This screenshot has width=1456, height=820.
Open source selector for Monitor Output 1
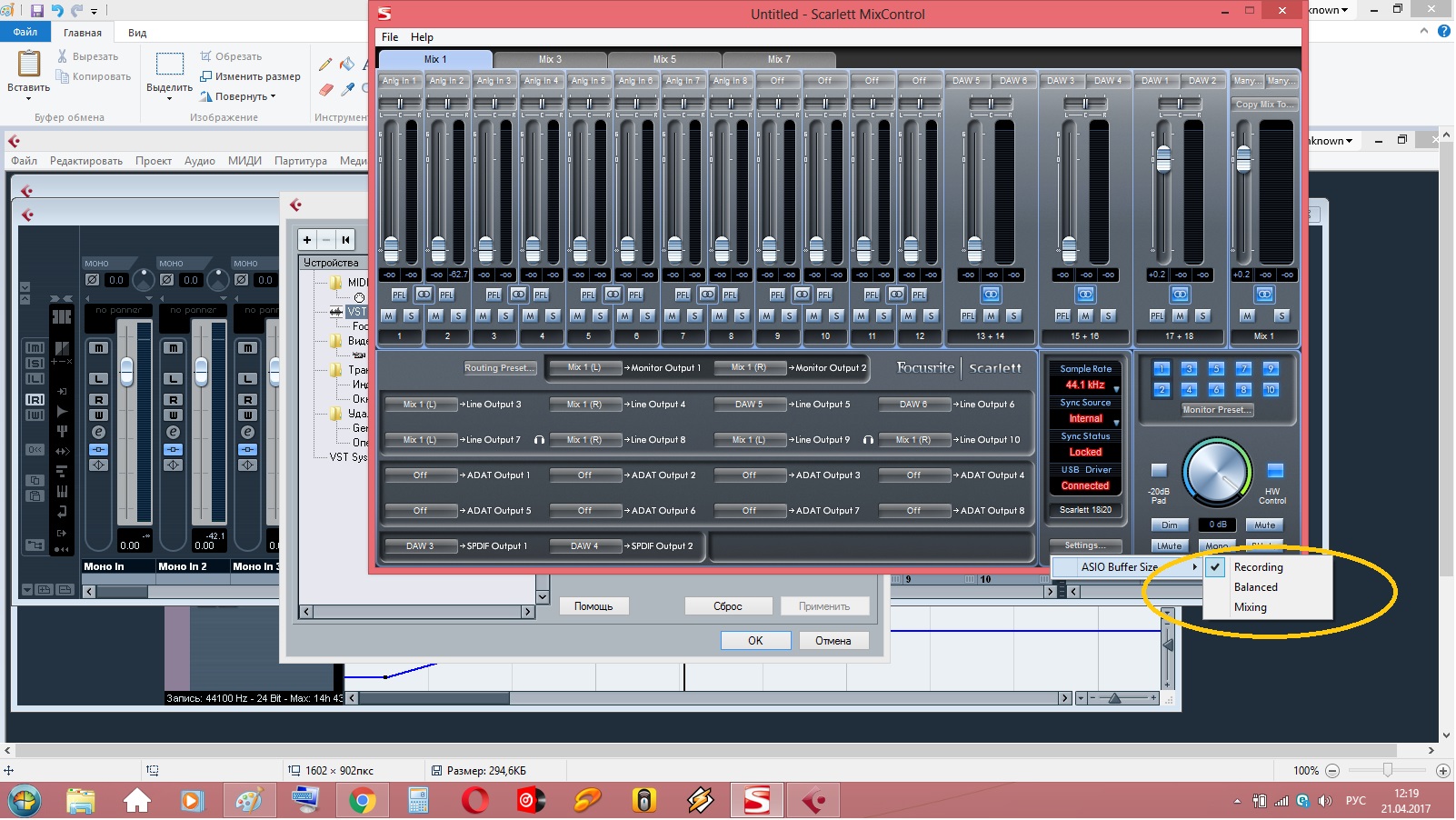[x=586, y=368]
